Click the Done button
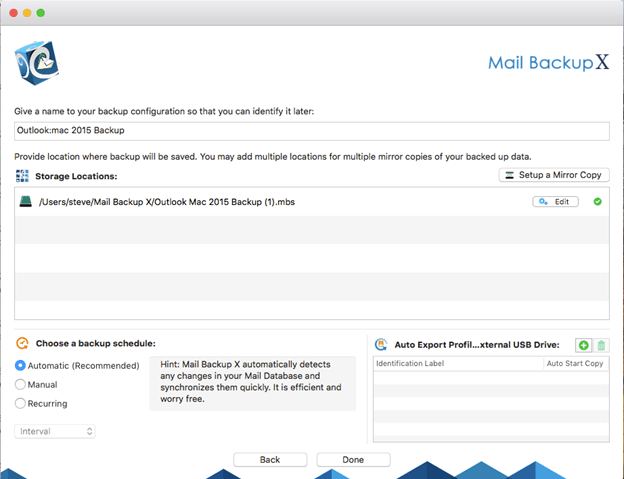This screenshot has height=479, width=624. click(x=353, y=460)
